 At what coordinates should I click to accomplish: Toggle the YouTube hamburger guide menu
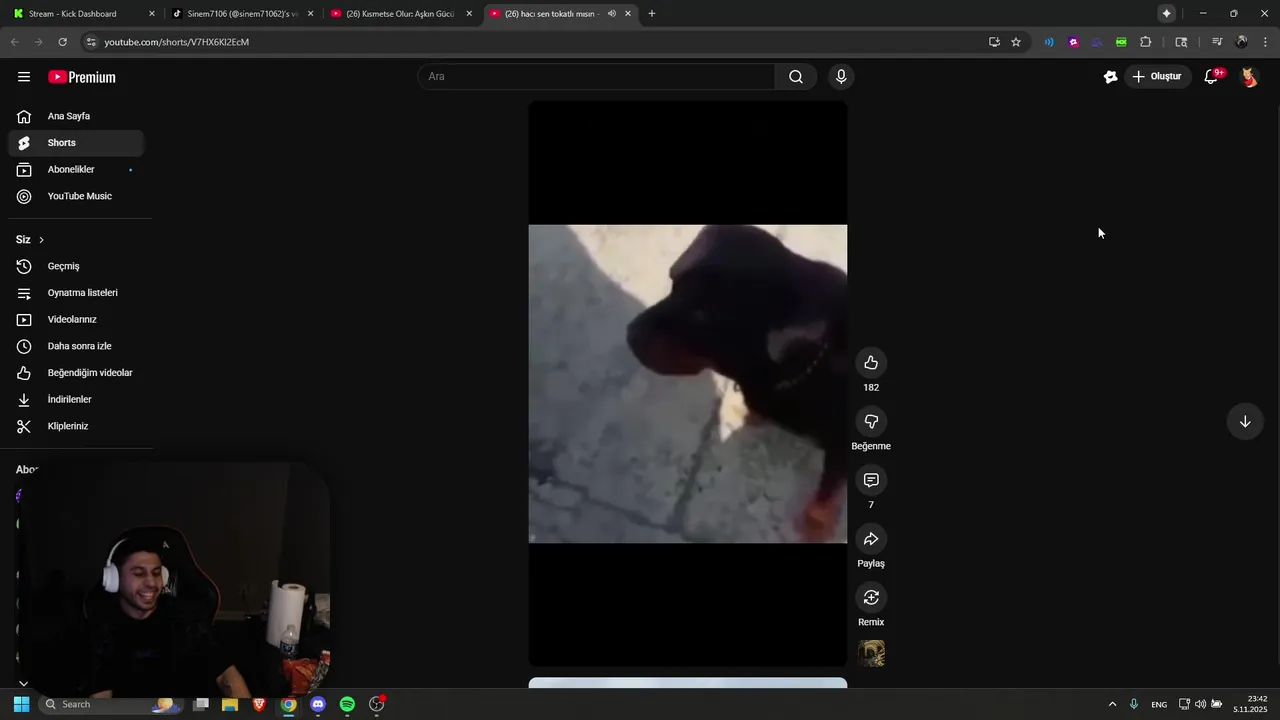24,77
